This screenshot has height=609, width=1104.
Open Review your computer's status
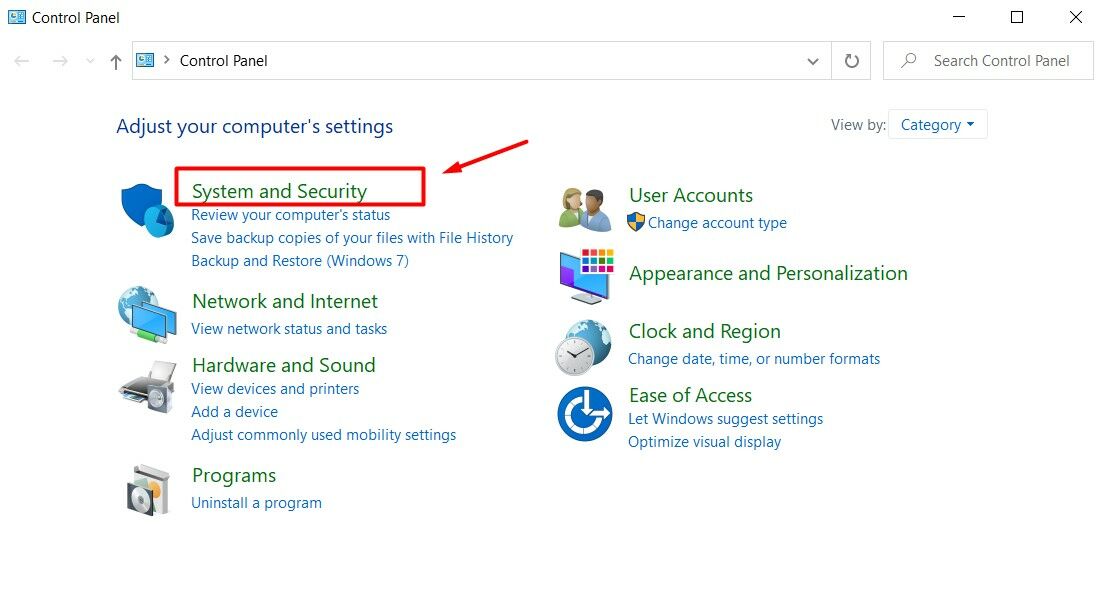pyautogui.click(x=290, y=215)
